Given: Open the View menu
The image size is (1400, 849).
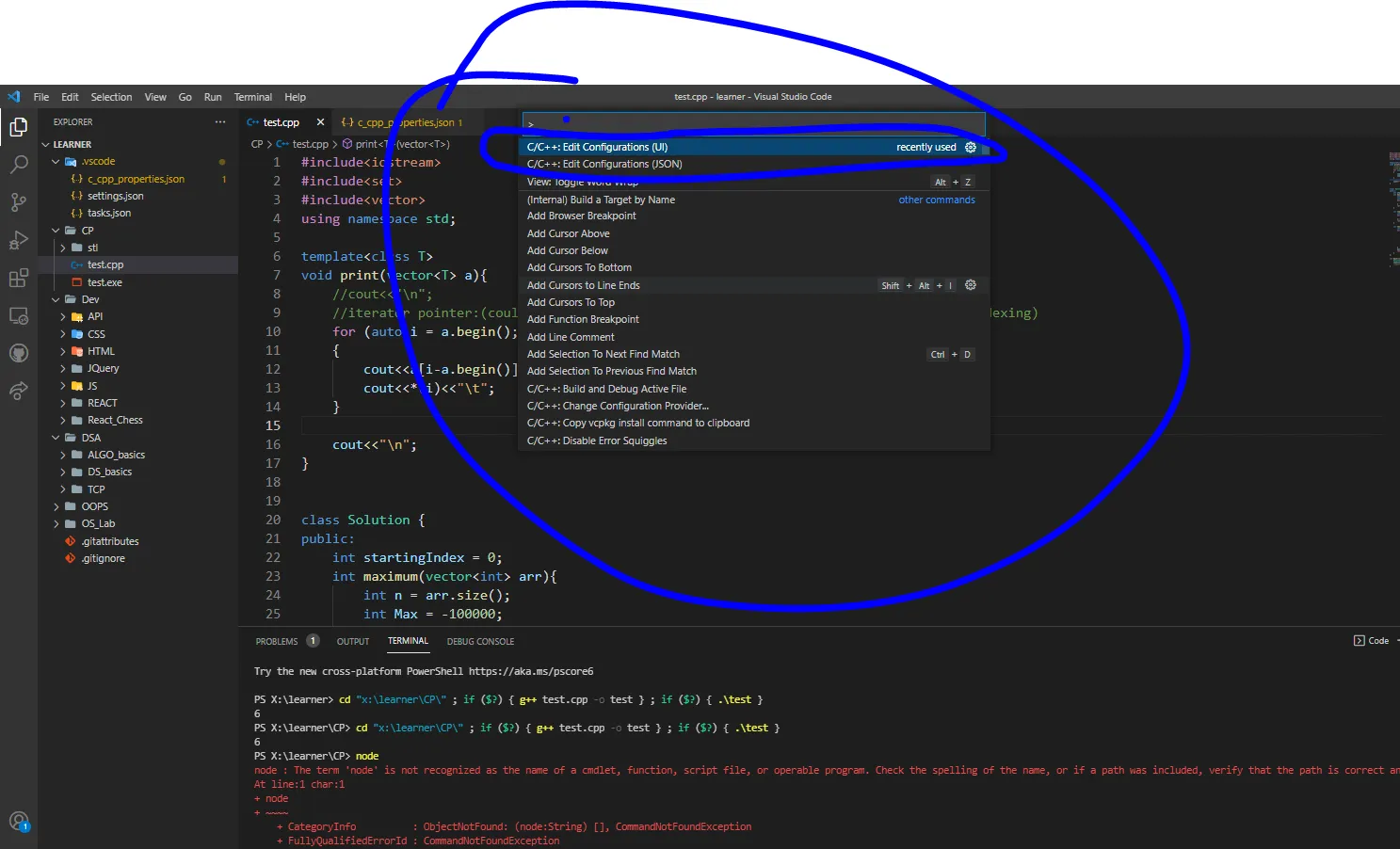Looking at the screenshot, I should (x=155, y=97).
